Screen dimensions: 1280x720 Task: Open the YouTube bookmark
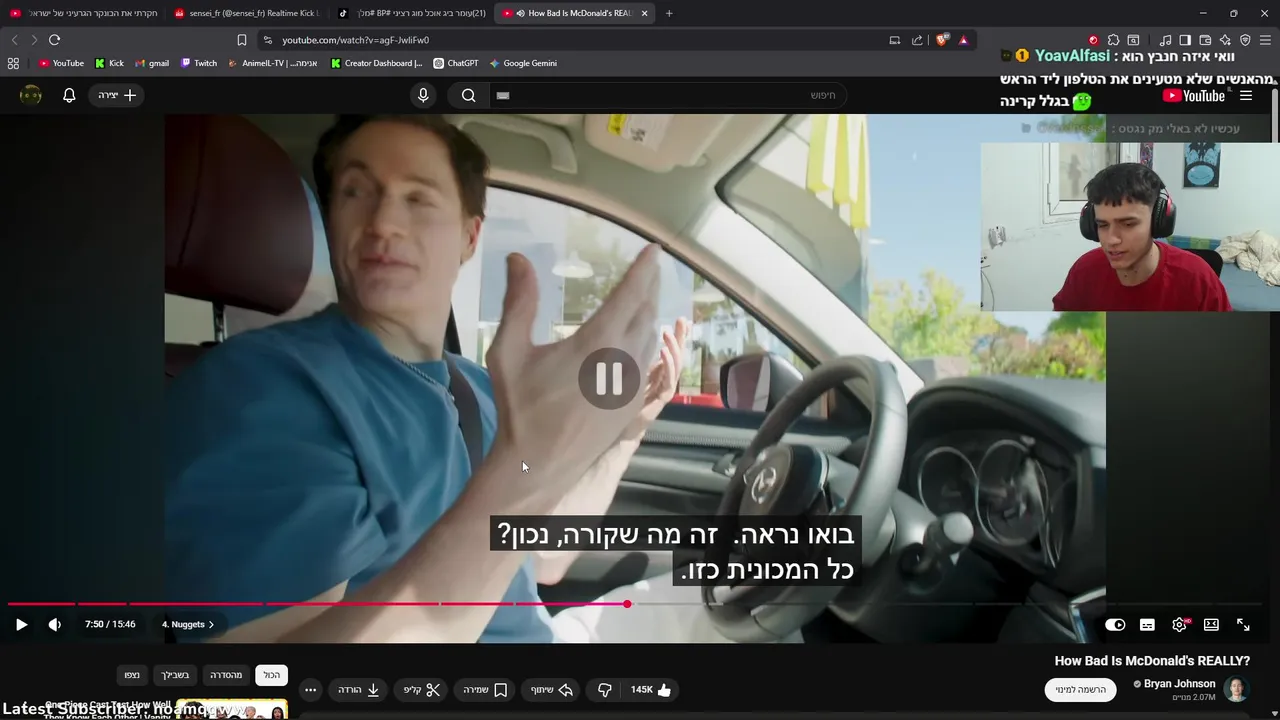pyautogui.click(x=61, y=63)
